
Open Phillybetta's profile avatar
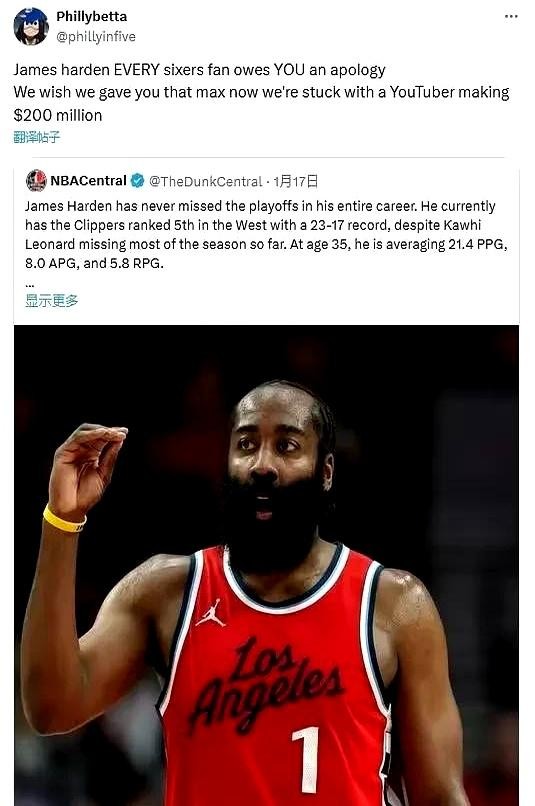(31, 26)
